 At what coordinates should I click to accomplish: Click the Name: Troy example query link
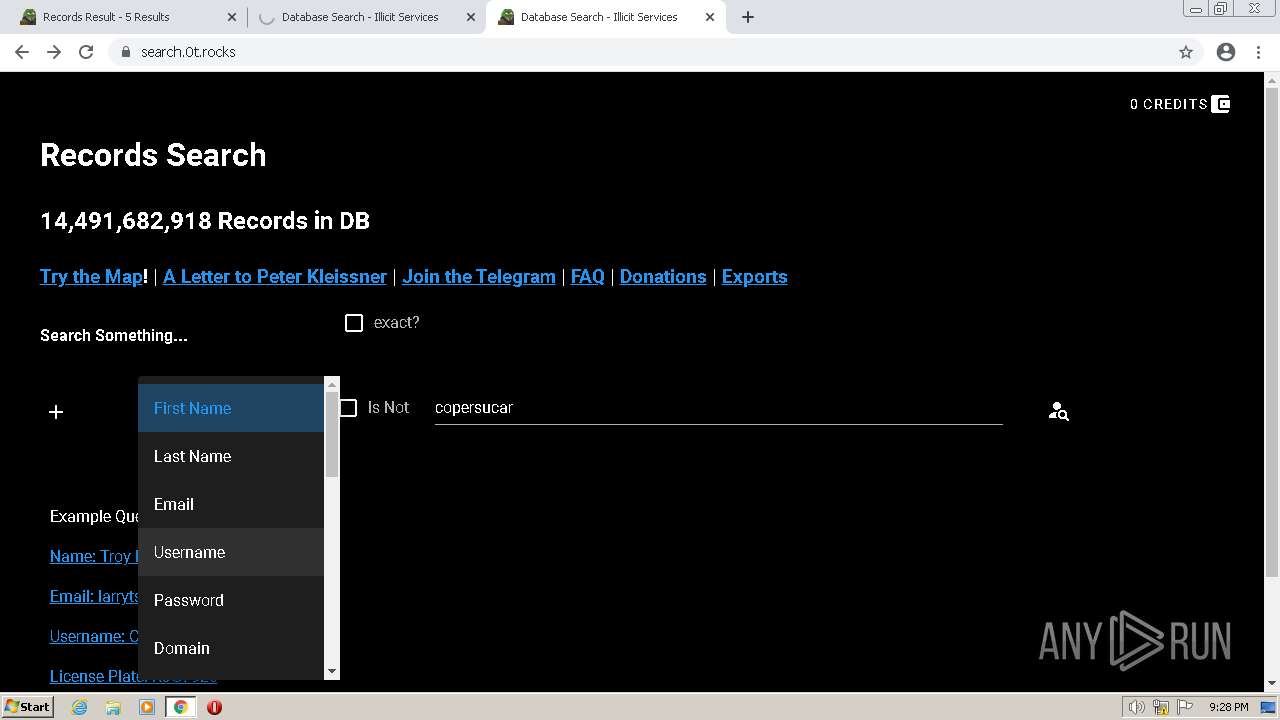pyautogui.click(x=93, y=556)
